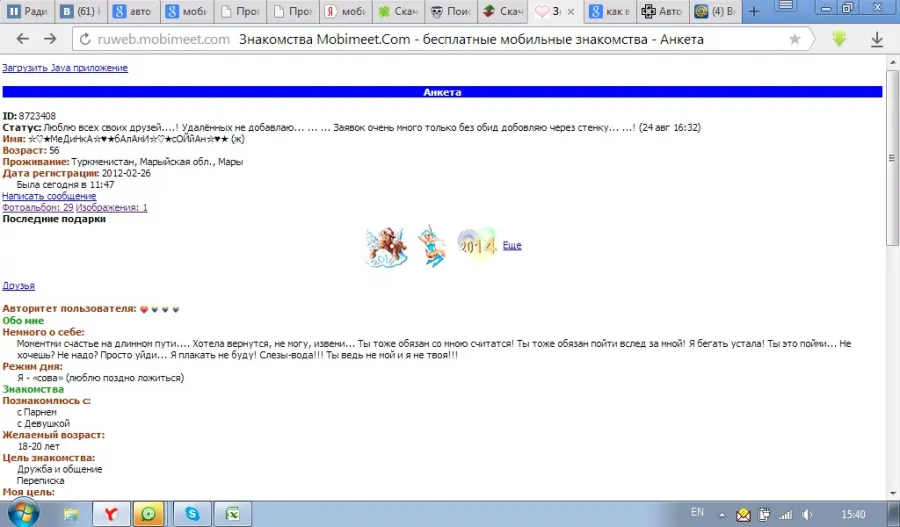Go forward using the forward arrow
The image size is (900, 527).
click(x=51, y=39)
